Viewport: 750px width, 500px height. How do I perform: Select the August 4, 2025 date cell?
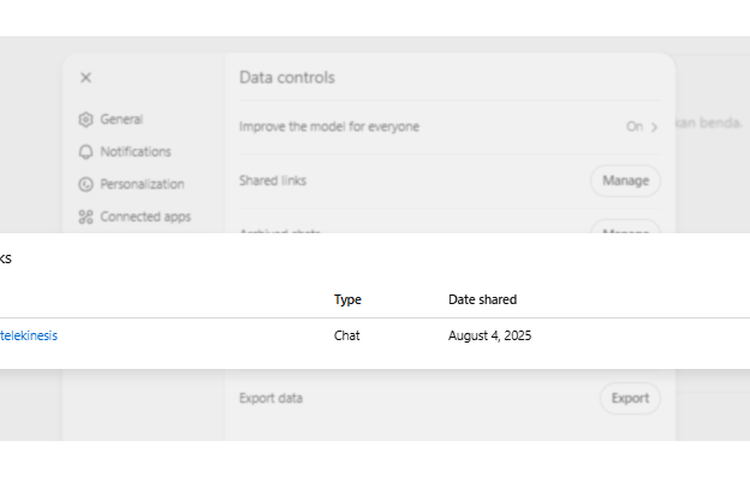tap(489, 336)
